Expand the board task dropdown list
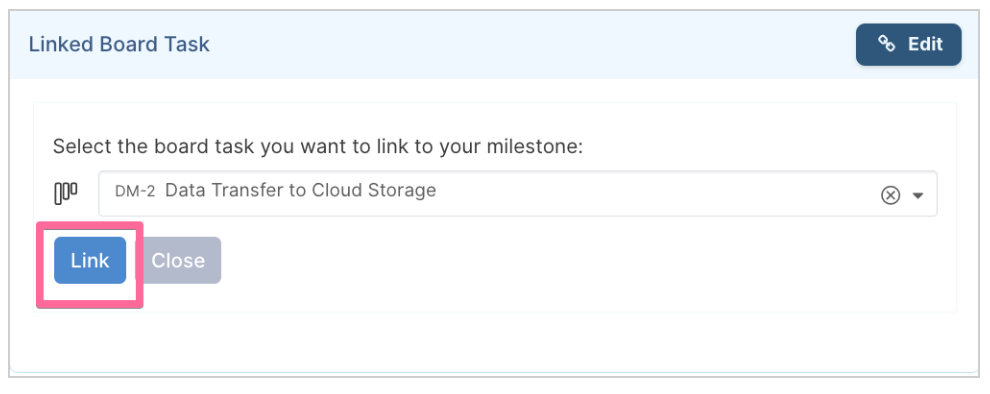The height and width of the screenshot is (394, 990). [x=918, y=196]
